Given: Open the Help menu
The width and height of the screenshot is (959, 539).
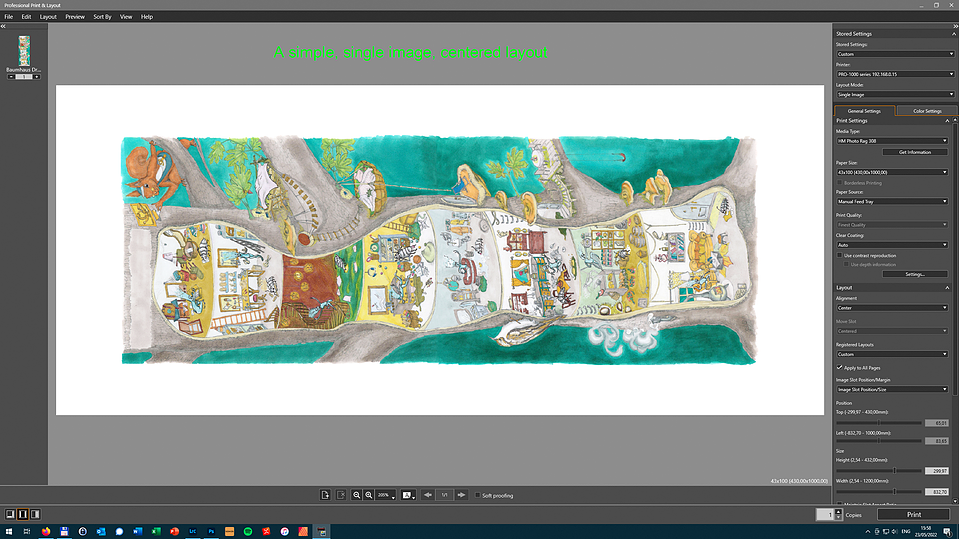Looking at the screenshot, I should 147,17.
